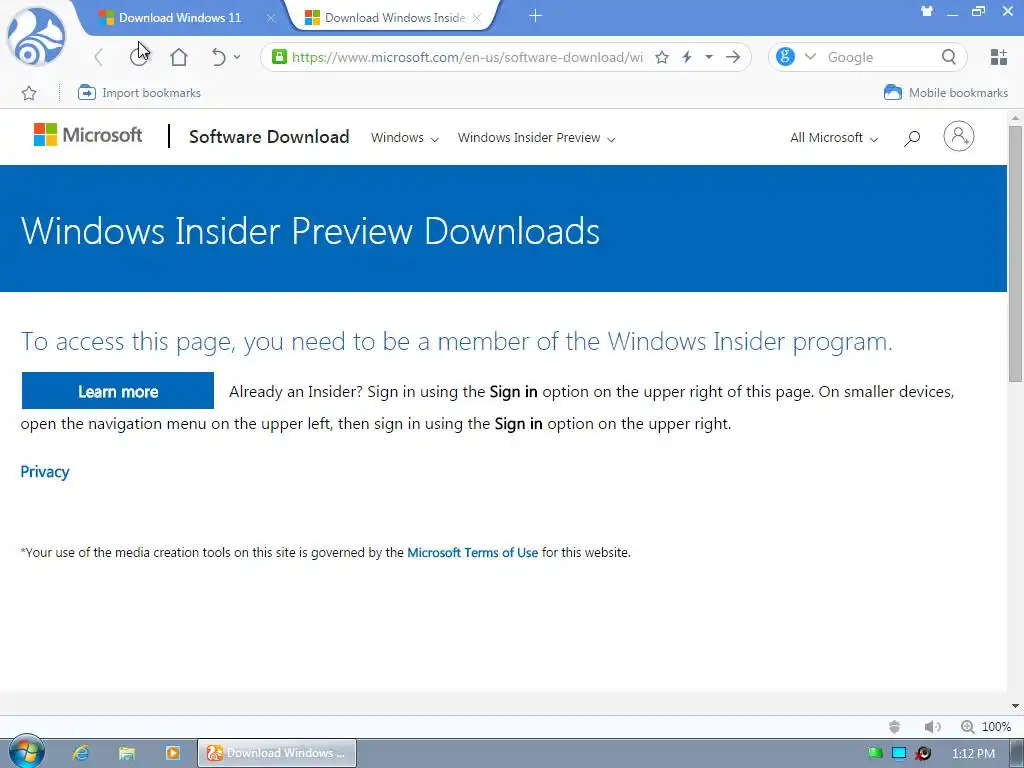
Task: Click the Microsoft logo
Action: [88, 135]
